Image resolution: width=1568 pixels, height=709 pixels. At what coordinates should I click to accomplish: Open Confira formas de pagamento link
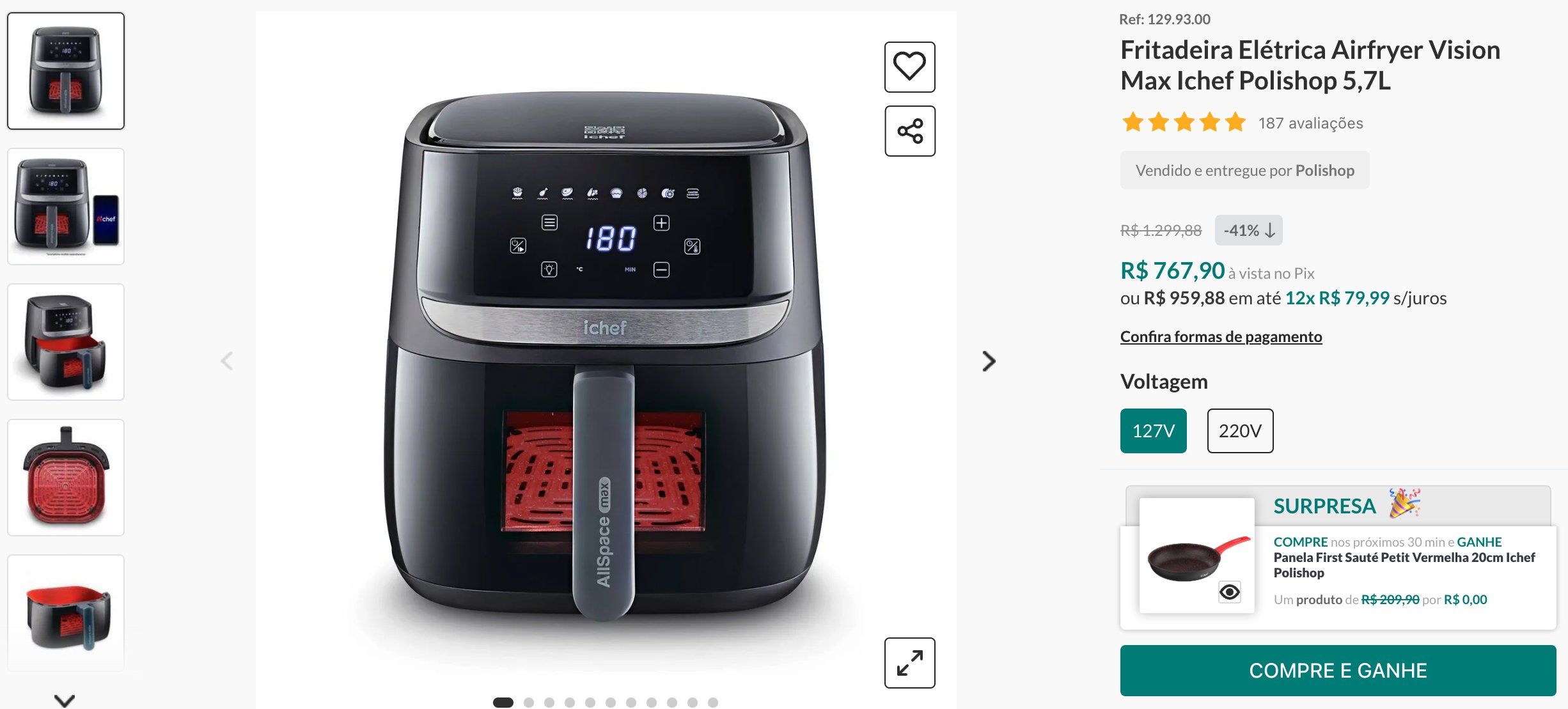click(x=1221, y=337)
